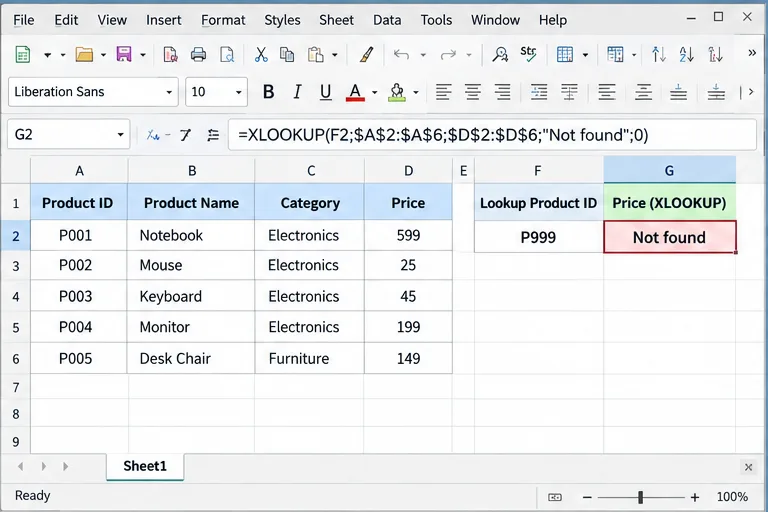Apply the red font color
The height and width of the screenshot is (512, 768).
(355, 92)
